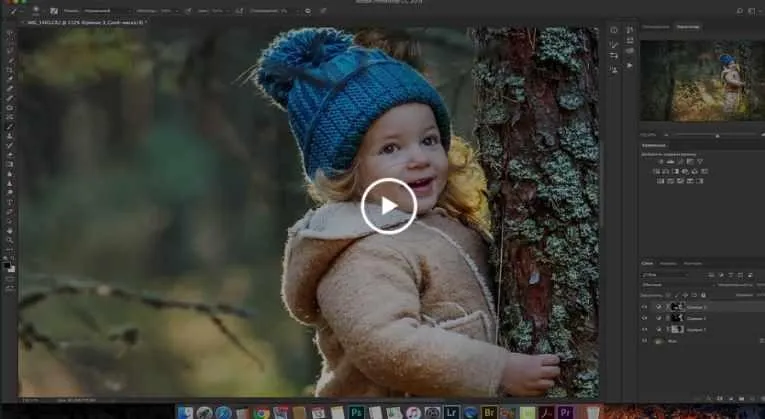Toggle lock position in Layers panel
Image resolution: width=765 pixels, height=419 pixels.
[x=685, y=295]
